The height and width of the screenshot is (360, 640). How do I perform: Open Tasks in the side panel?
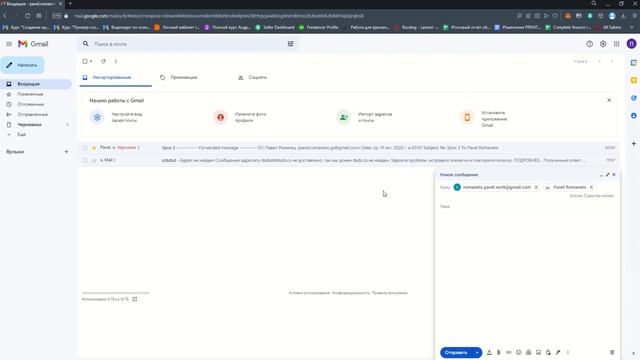[633, 98]
